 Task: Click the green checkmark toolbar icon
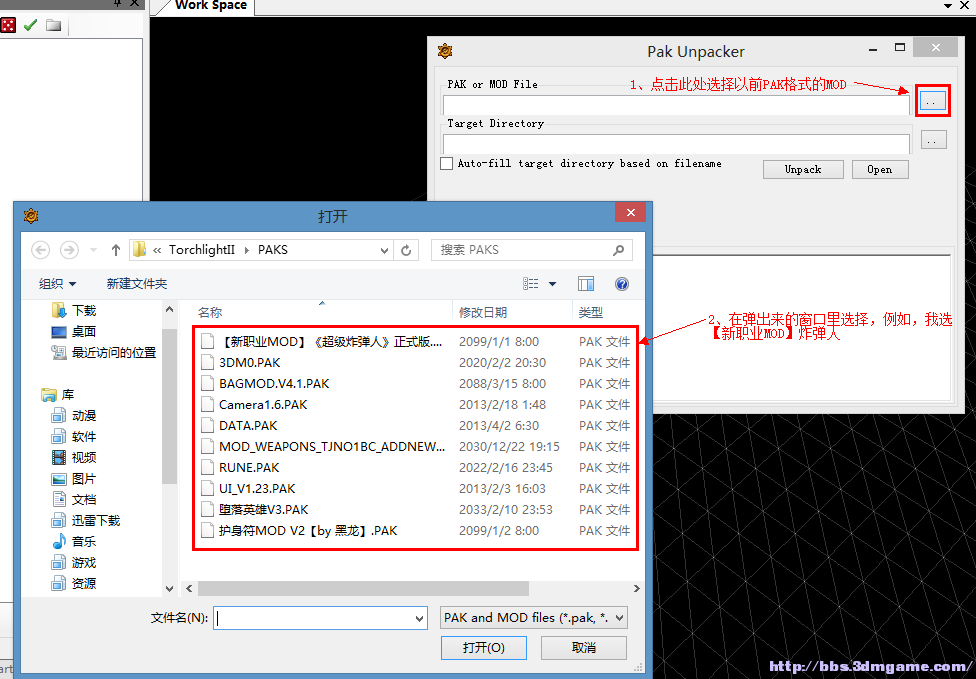(x=30, y=25)
